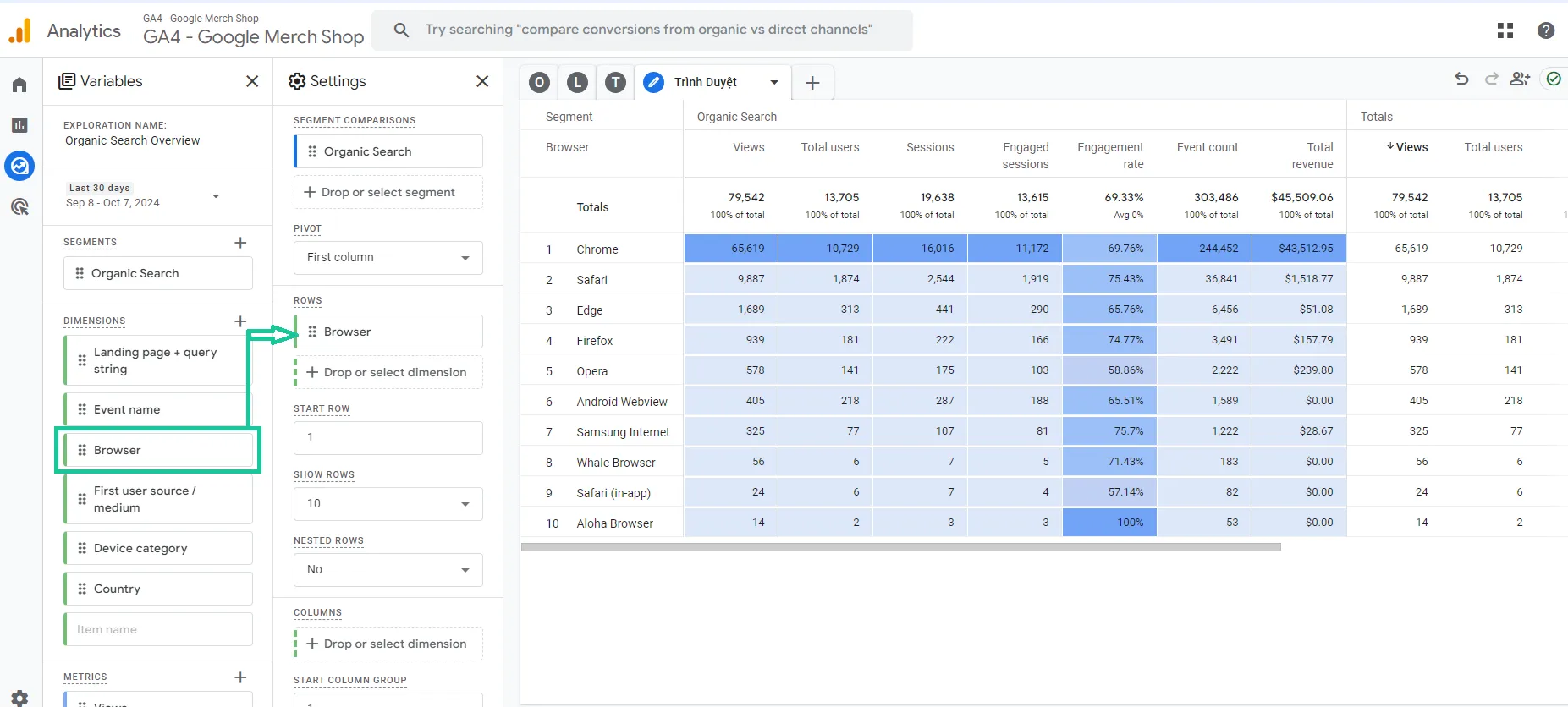Close the Variables panel
This screenshot has width=1568, height=707.
(x=252, y=81)
